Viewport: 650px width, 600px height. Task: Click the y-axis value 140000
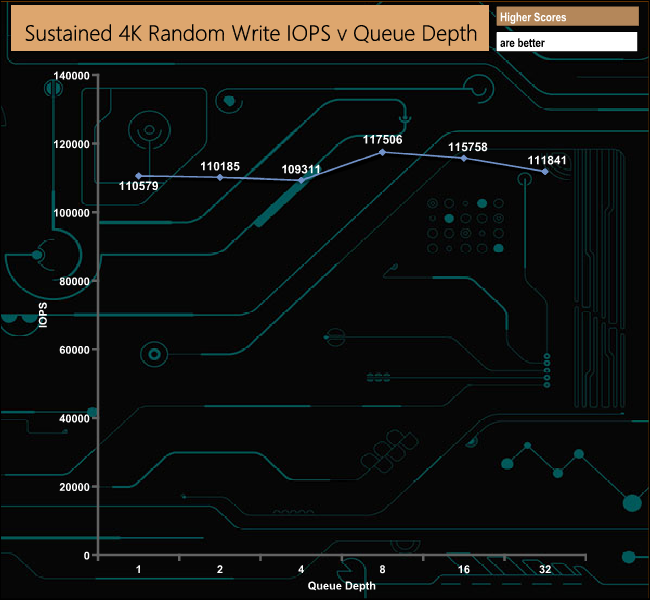[71, 76]
